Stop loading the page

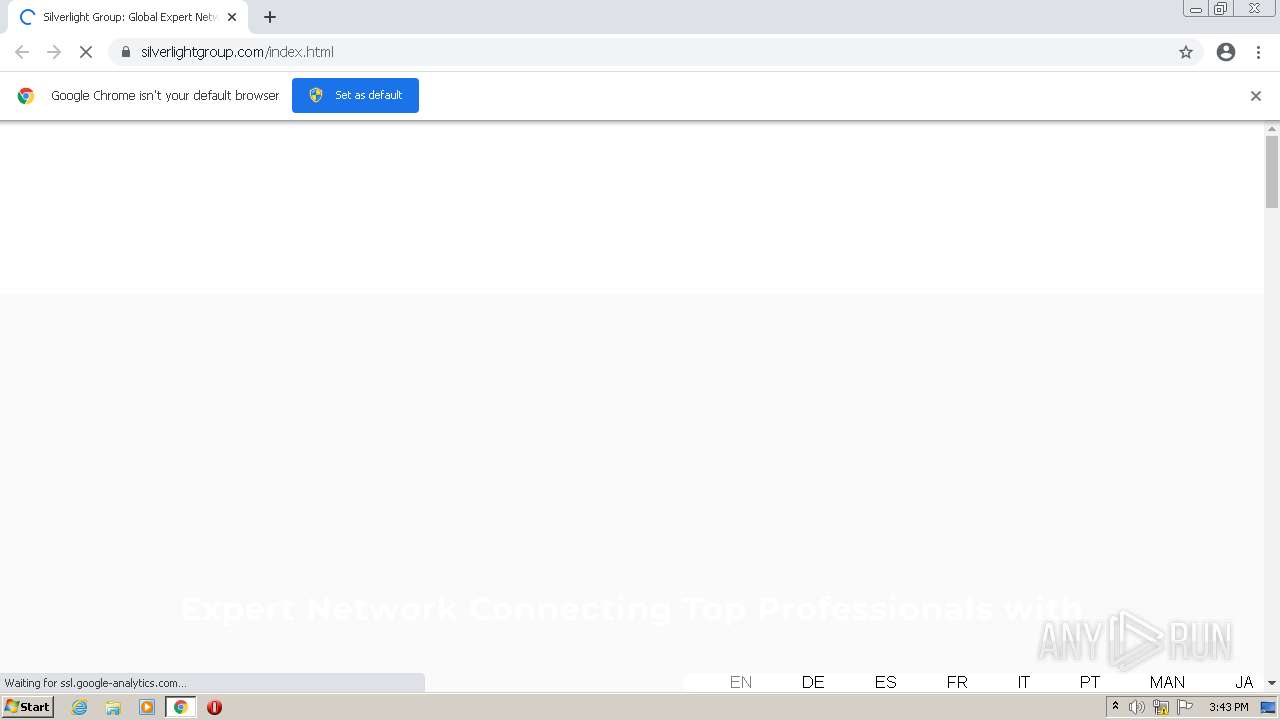pos(86,52)
